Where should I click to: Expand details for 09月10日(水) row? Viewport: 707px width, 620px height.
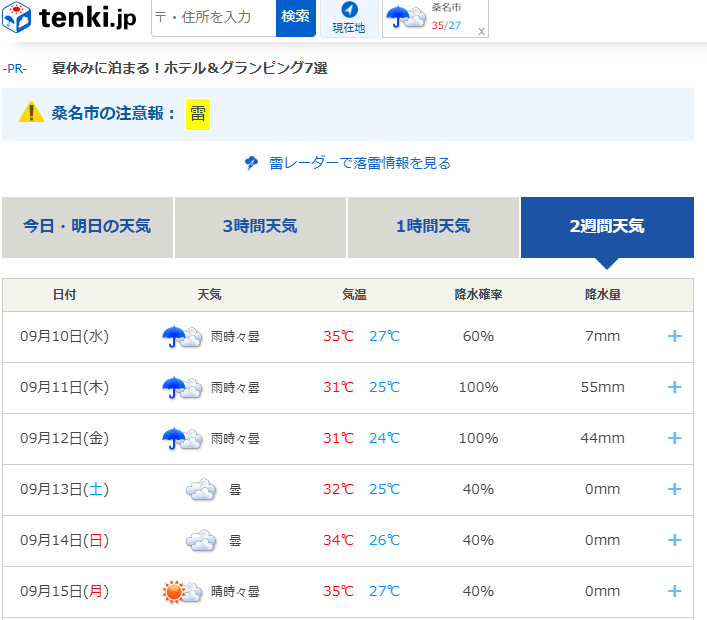674,337
